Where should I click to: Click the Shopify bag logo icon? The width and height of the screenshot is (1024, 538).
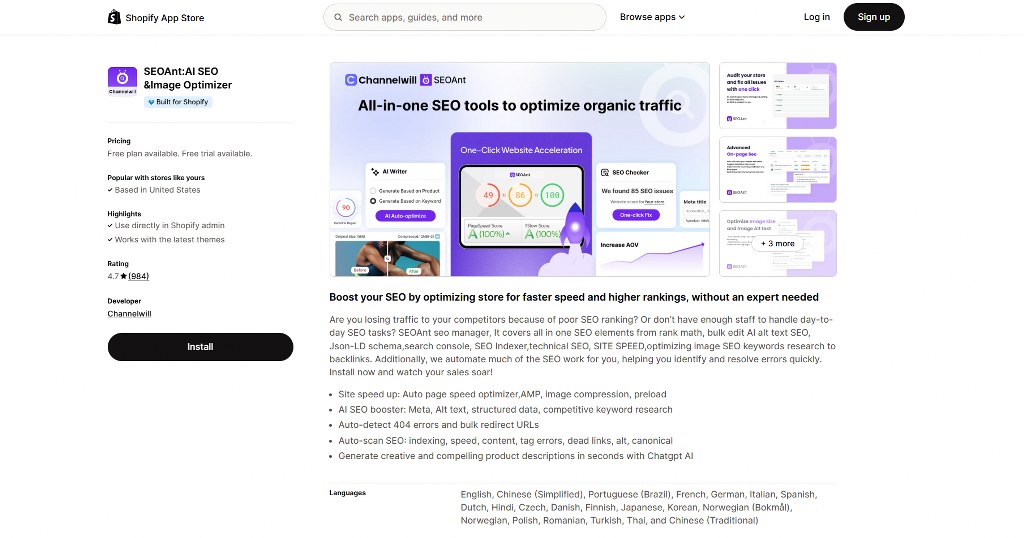114,17
